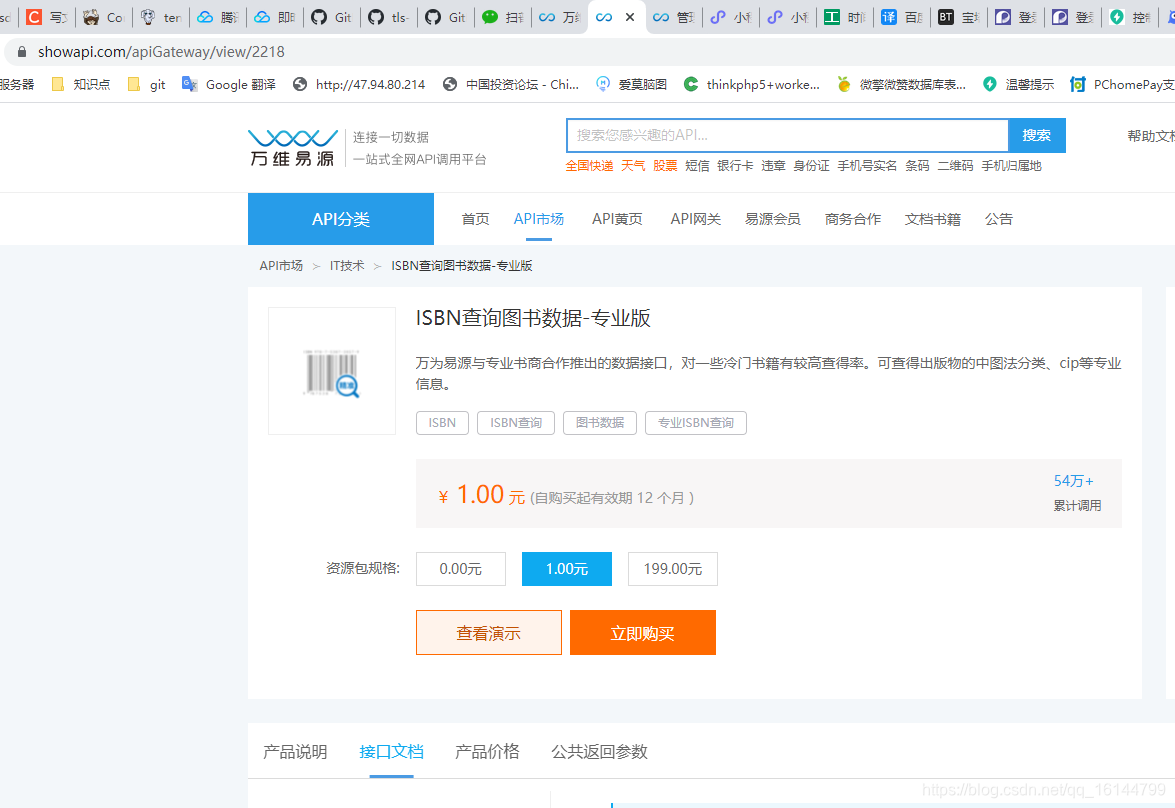The image size is (1175, 808).
Task: Open the 中国投资论坛 bookmark
Action: [511, 85]
